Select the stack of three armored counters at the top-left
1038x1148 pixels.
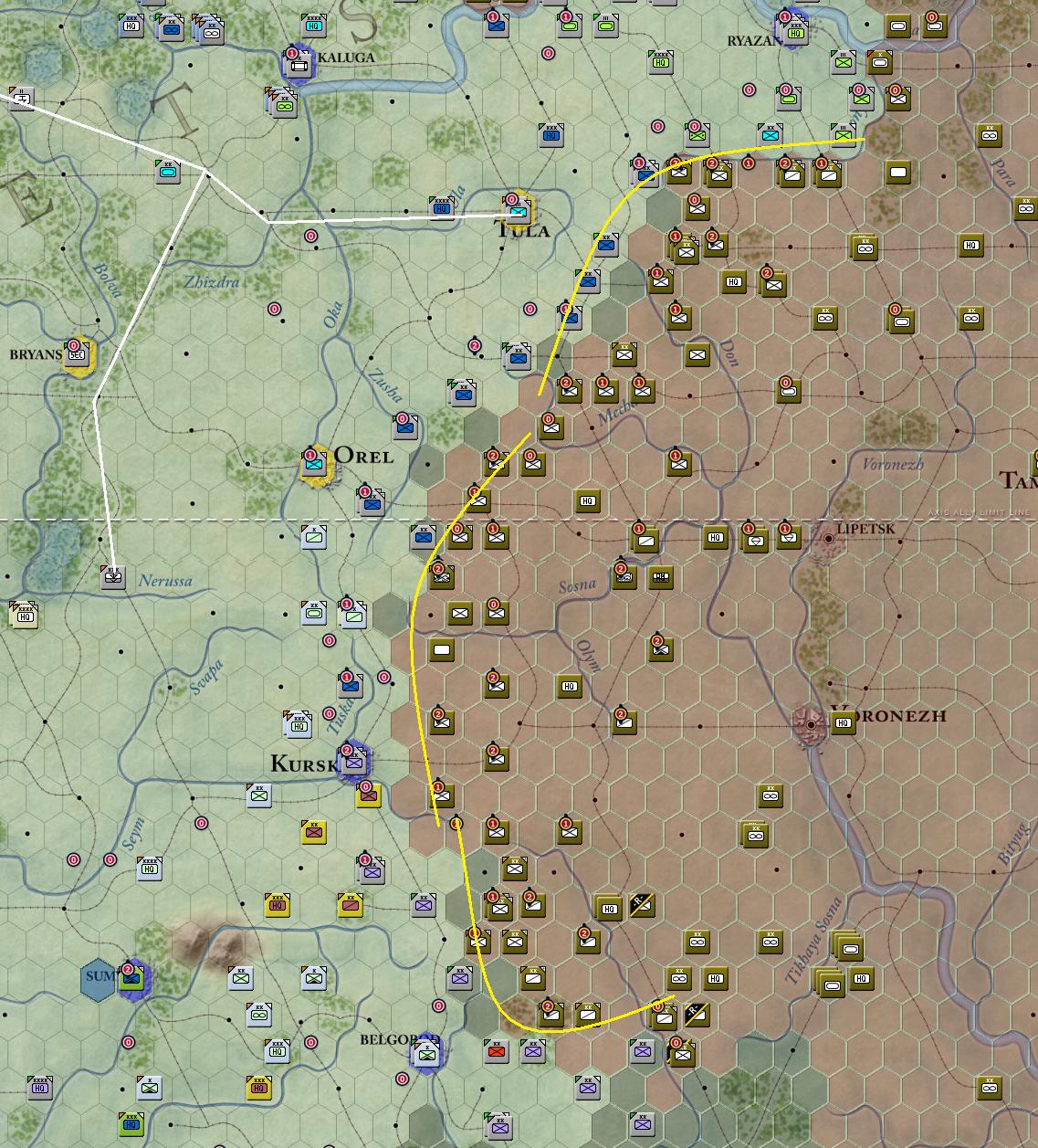[x=208, y=29]
